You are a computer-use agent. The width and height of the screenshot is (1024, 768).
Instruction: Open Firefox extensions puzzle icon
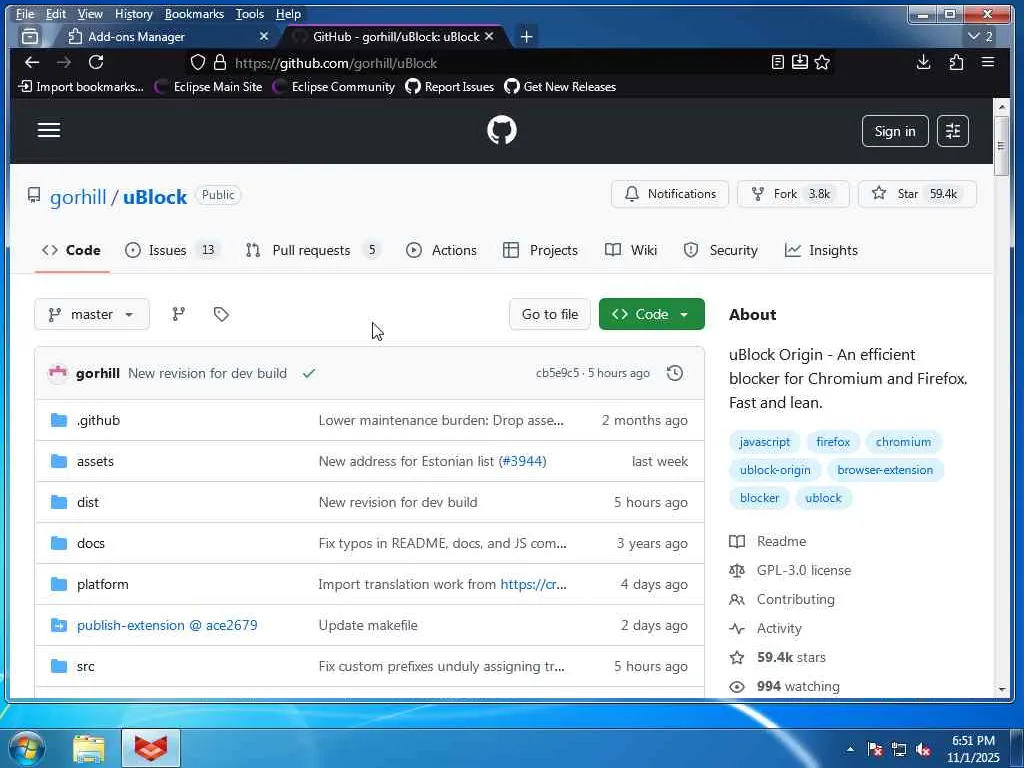[956, 62]
